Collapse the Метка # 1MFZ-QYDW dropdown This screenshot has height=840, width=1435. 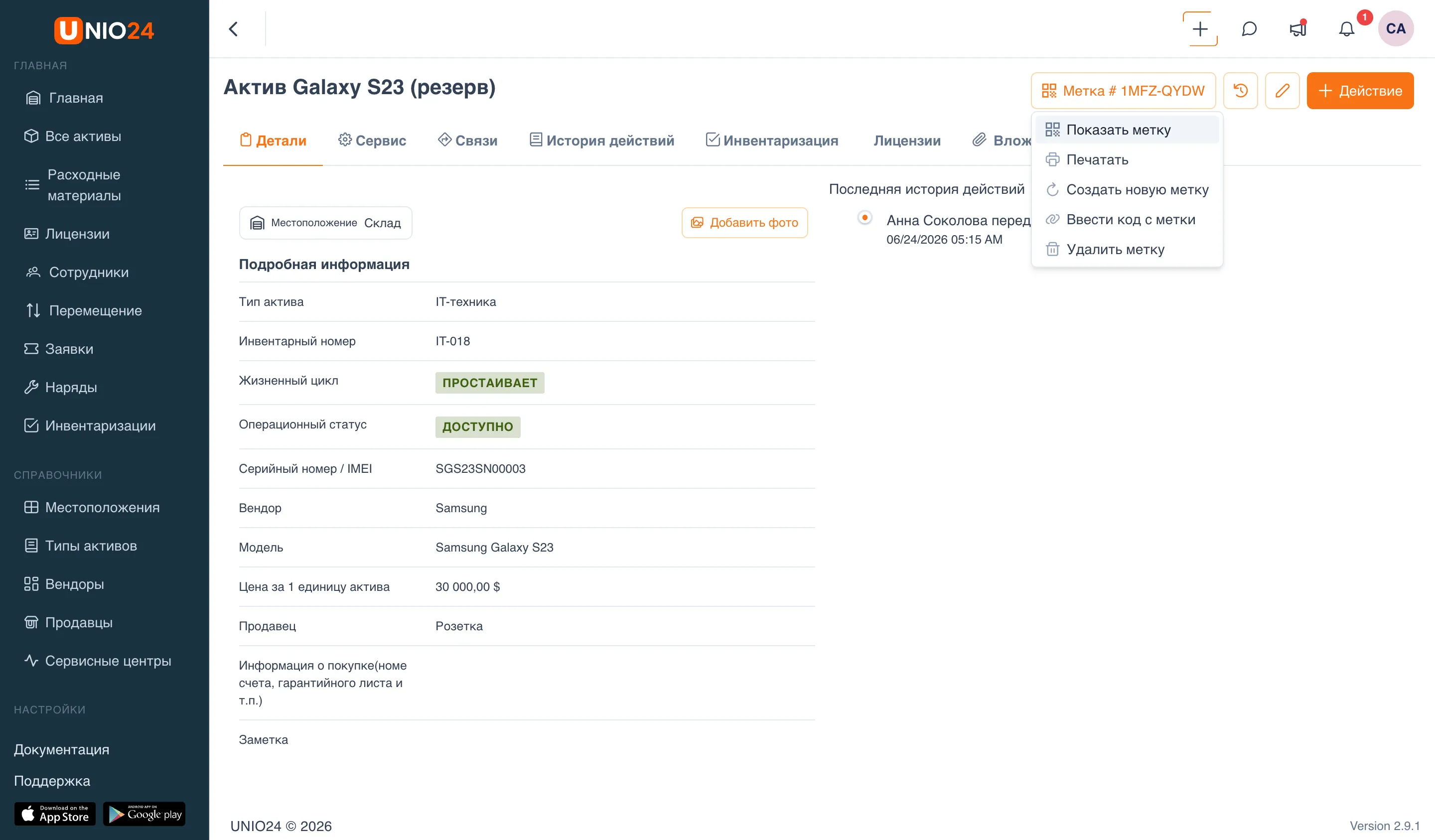tap(1123, 91)
